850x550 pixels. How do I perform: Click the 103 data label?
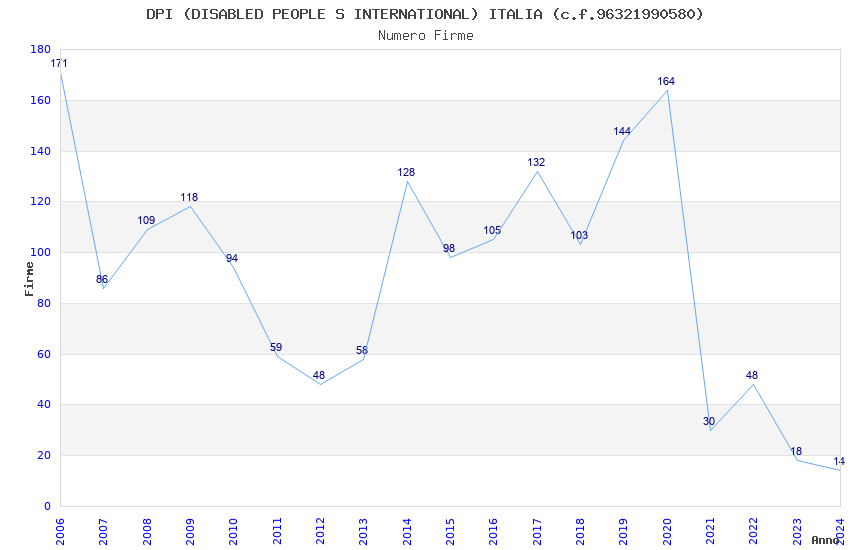point(579,235)
